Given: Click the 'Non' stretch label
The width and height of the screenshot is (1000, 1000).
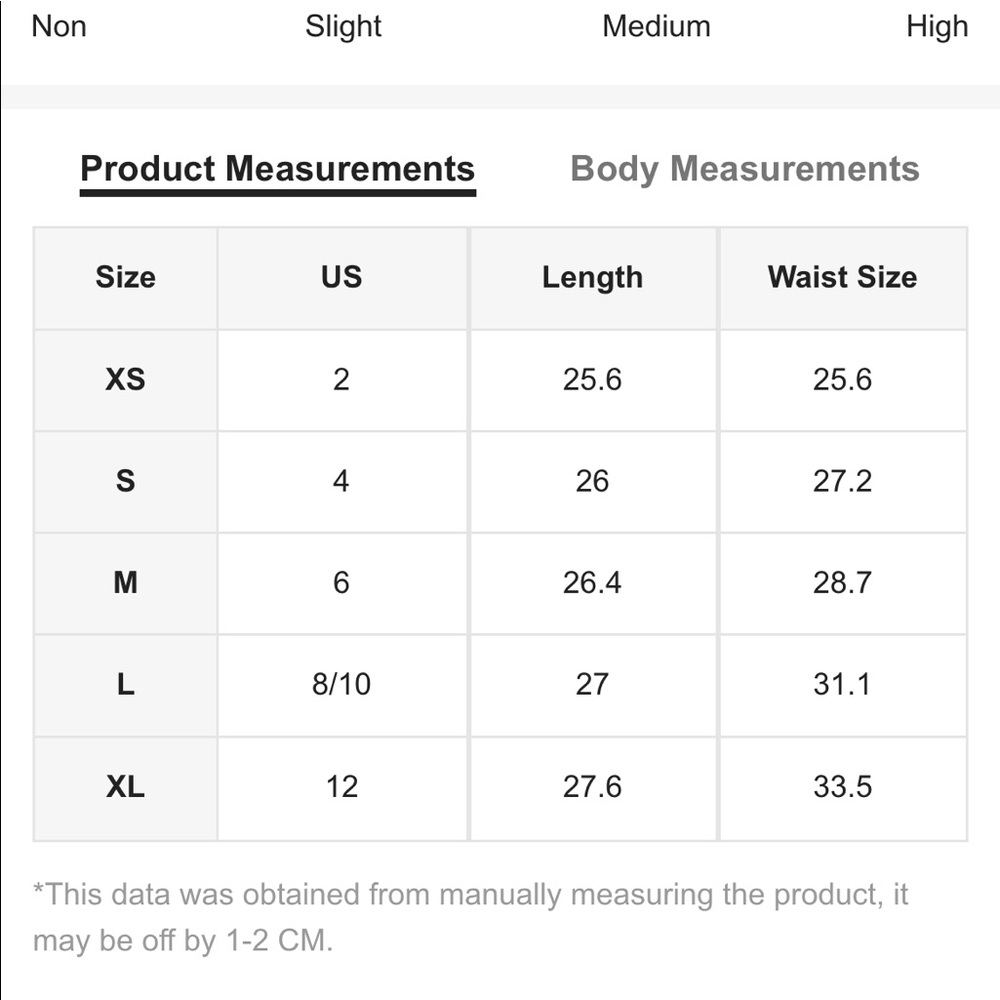Looking at the screenshot, I should point(59,26).
